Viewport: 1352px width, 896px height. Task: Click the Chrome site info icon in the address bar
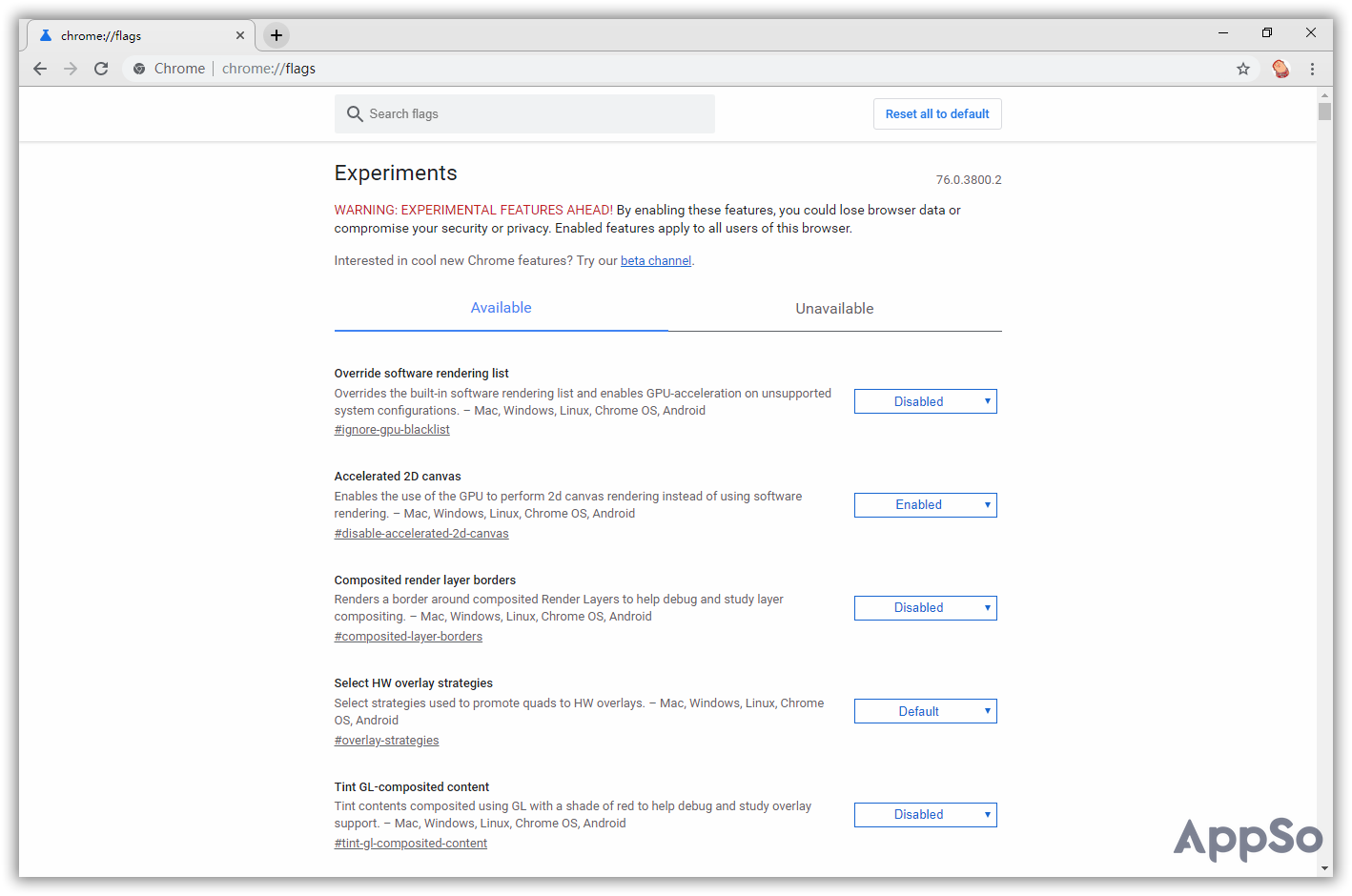[x=139, y=69]
